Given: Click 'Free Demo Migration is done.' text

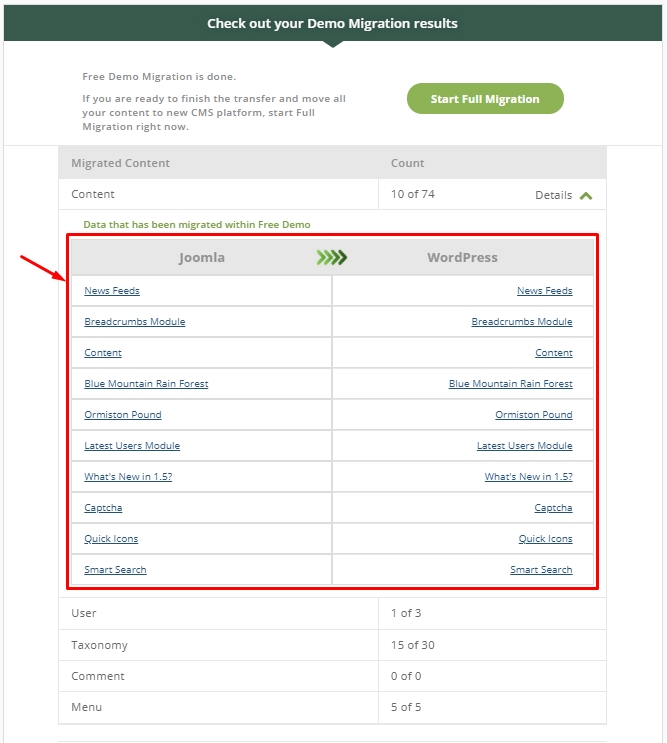Looking at the screenshot, I should pos(159,76).
